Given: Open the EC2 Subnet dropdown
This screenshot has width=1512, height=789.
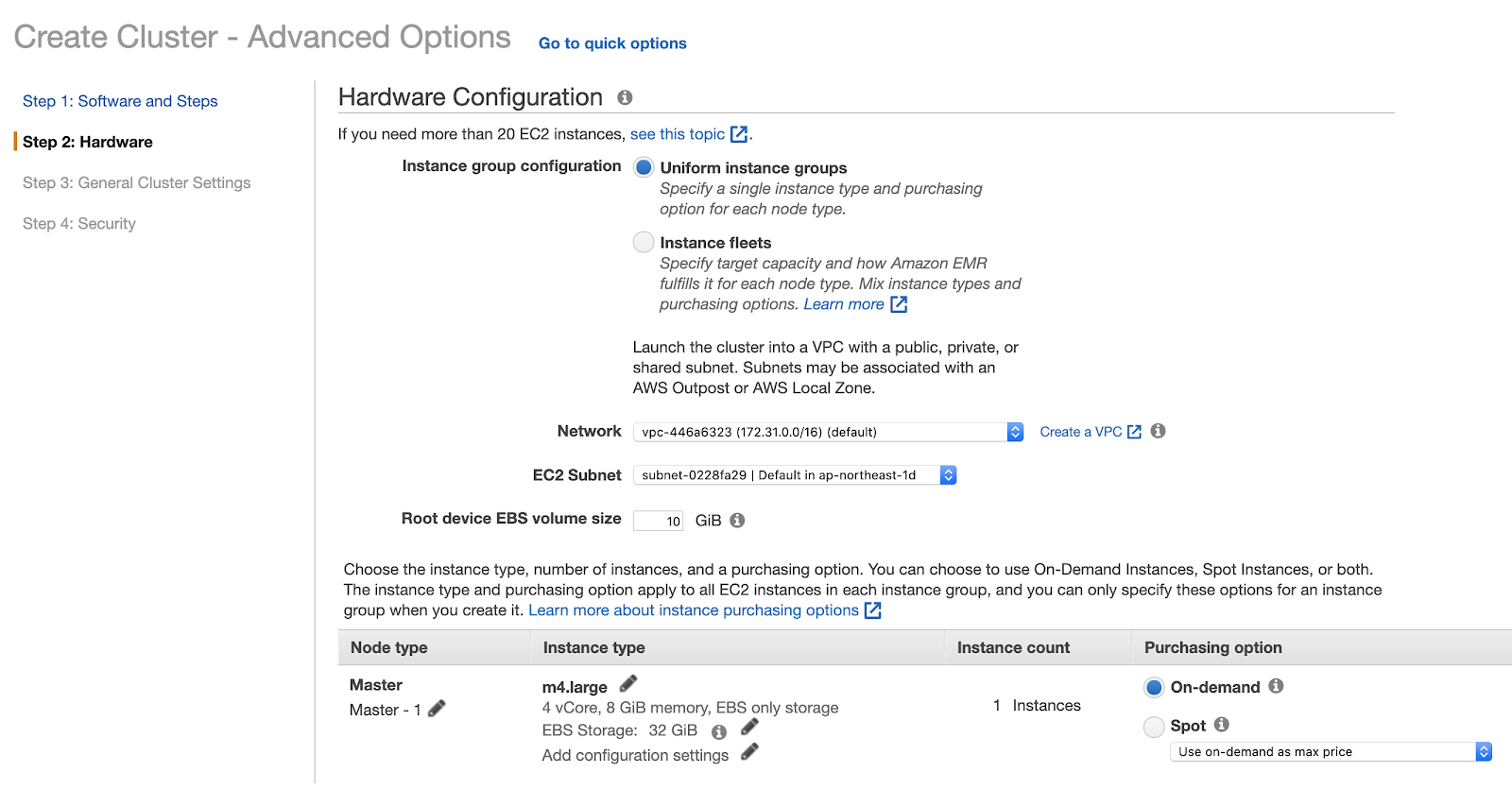Looking at the screenshot, I should click(795, 475).
